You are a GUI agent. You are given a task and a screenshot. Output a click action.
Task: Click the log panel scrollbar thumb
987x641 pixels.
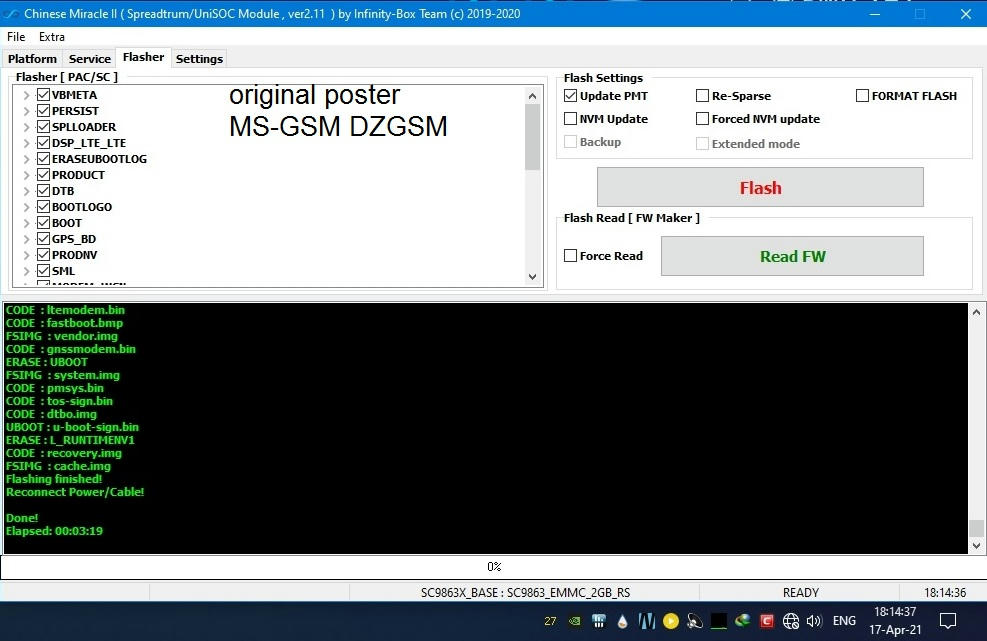(976, 528)
